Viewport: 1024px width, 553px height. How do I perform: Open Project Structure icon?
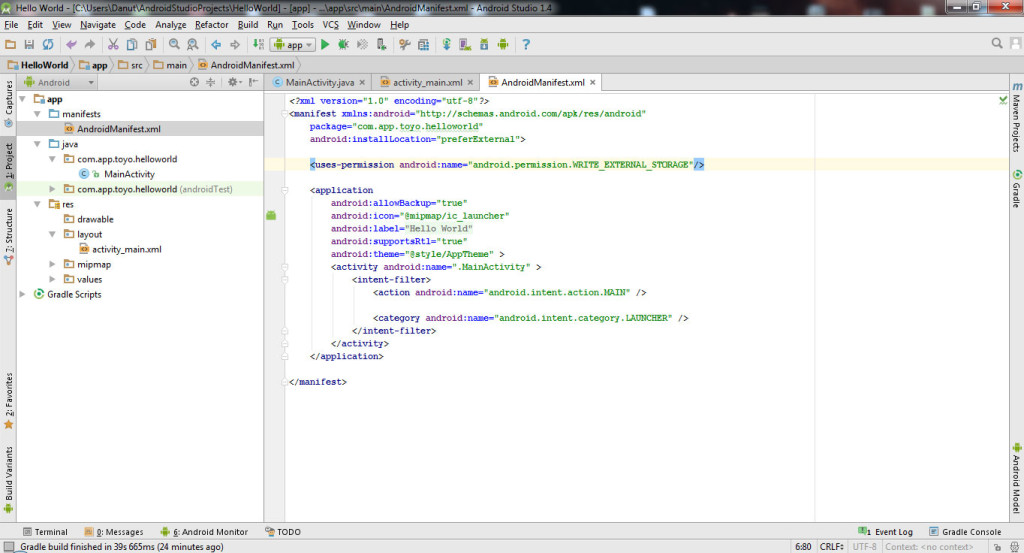[x=423, y=44]
